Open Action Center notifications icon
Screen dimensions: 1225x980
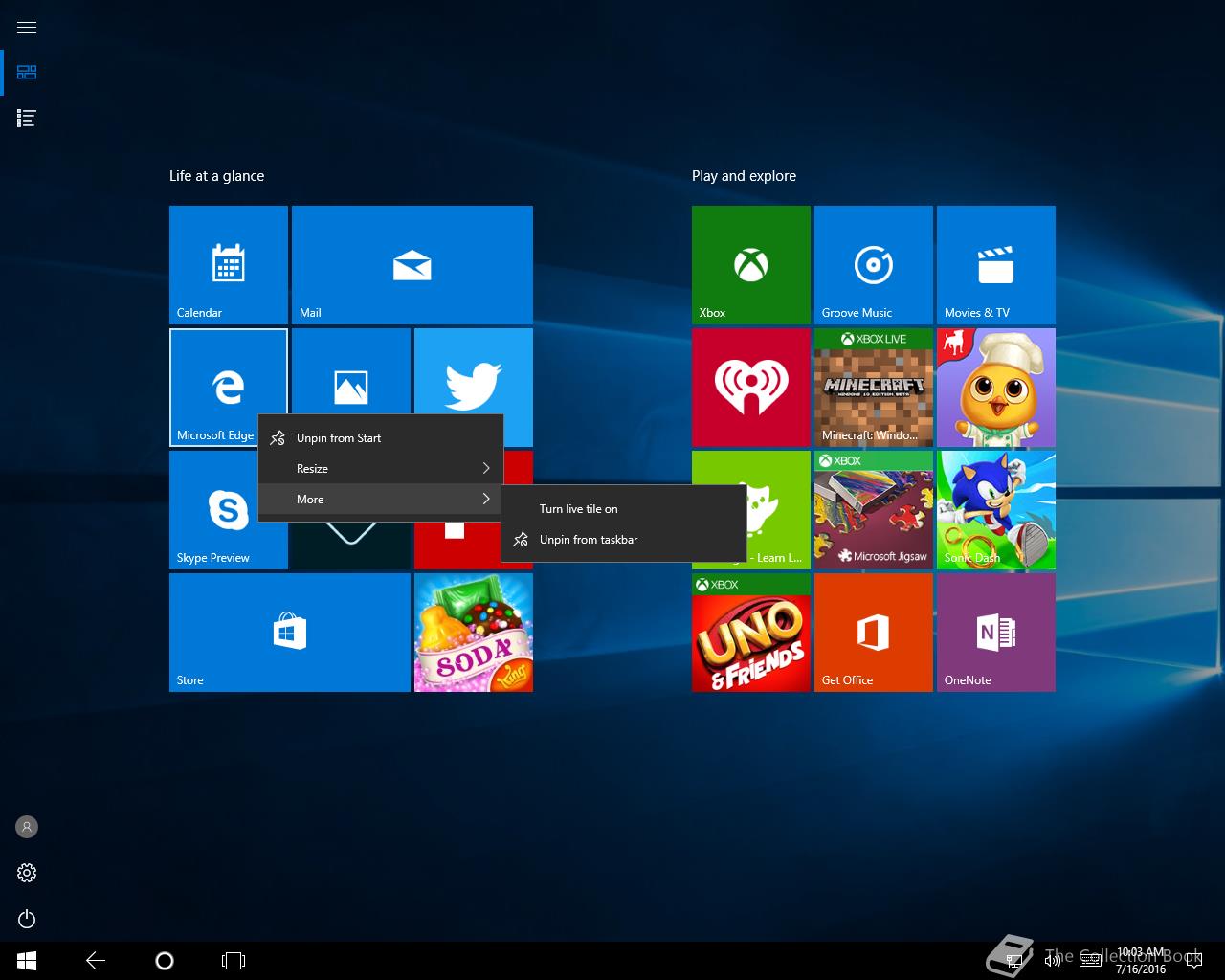1194,961
